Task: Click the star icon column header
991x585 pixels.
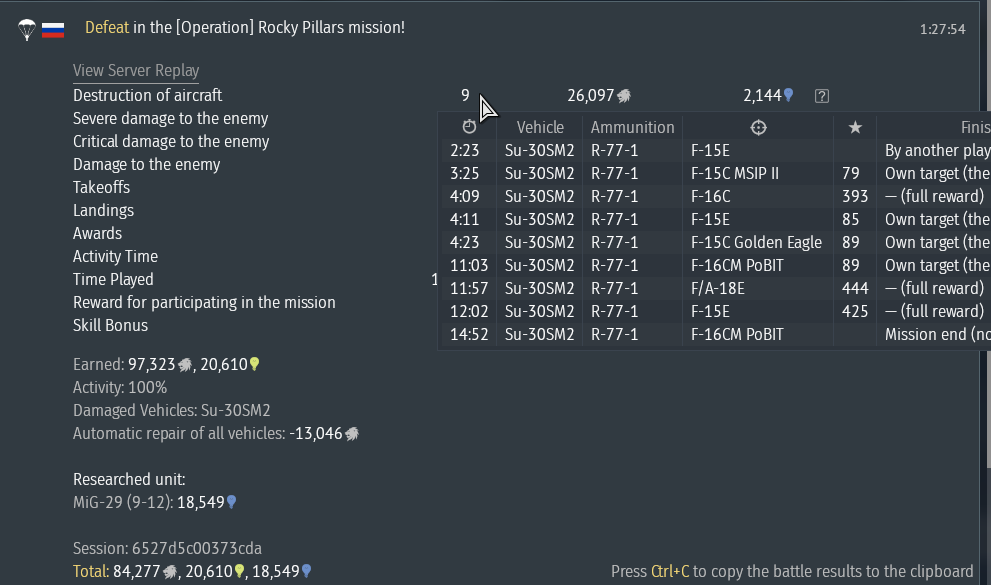Action: coord(855,127)
